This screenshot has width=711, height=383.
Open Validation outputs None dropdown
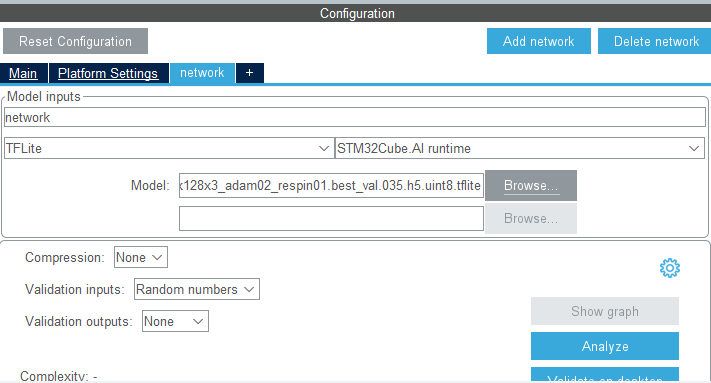pos(175,321)
